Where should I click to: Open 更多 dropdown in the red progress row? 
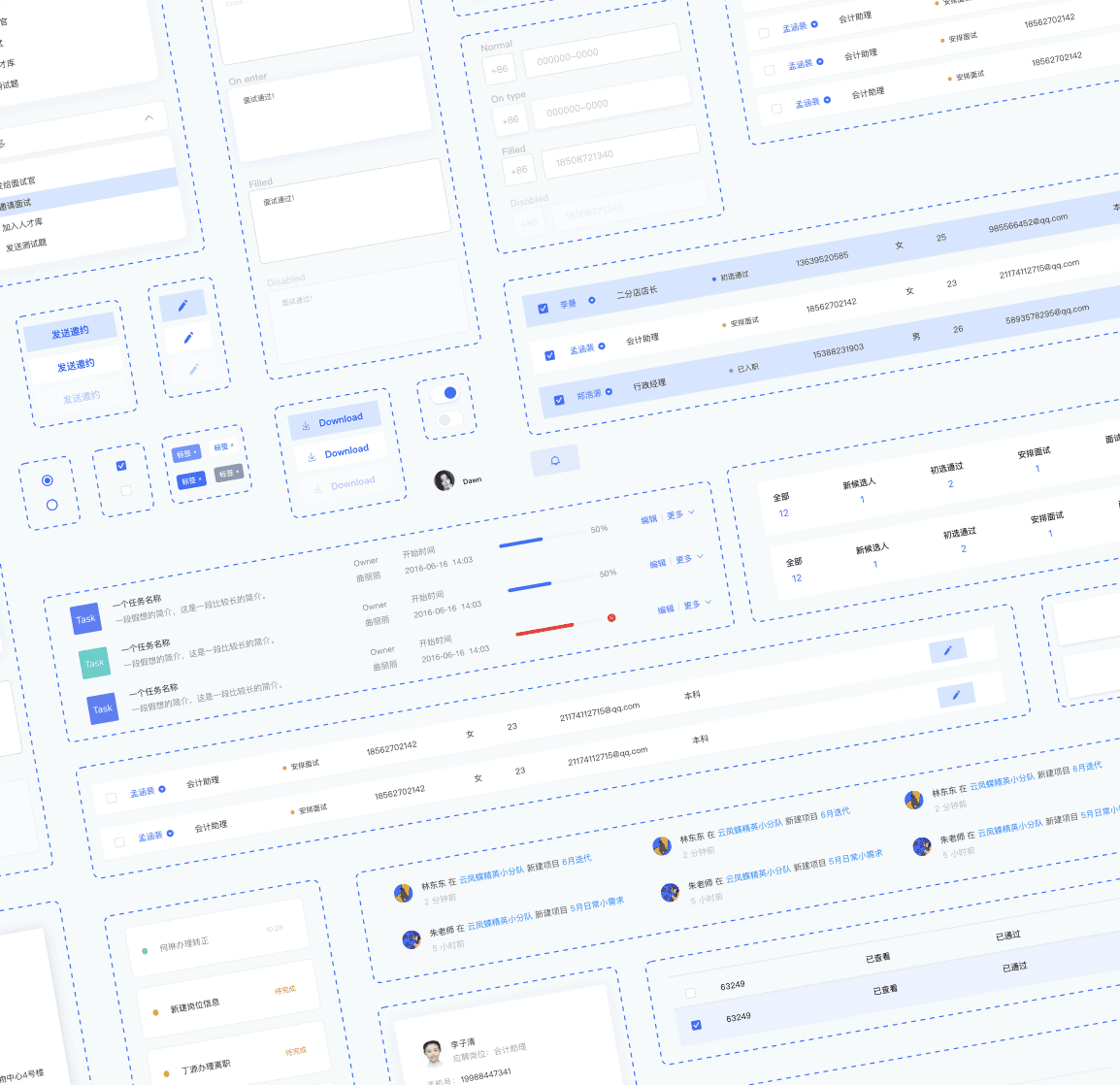697,605
